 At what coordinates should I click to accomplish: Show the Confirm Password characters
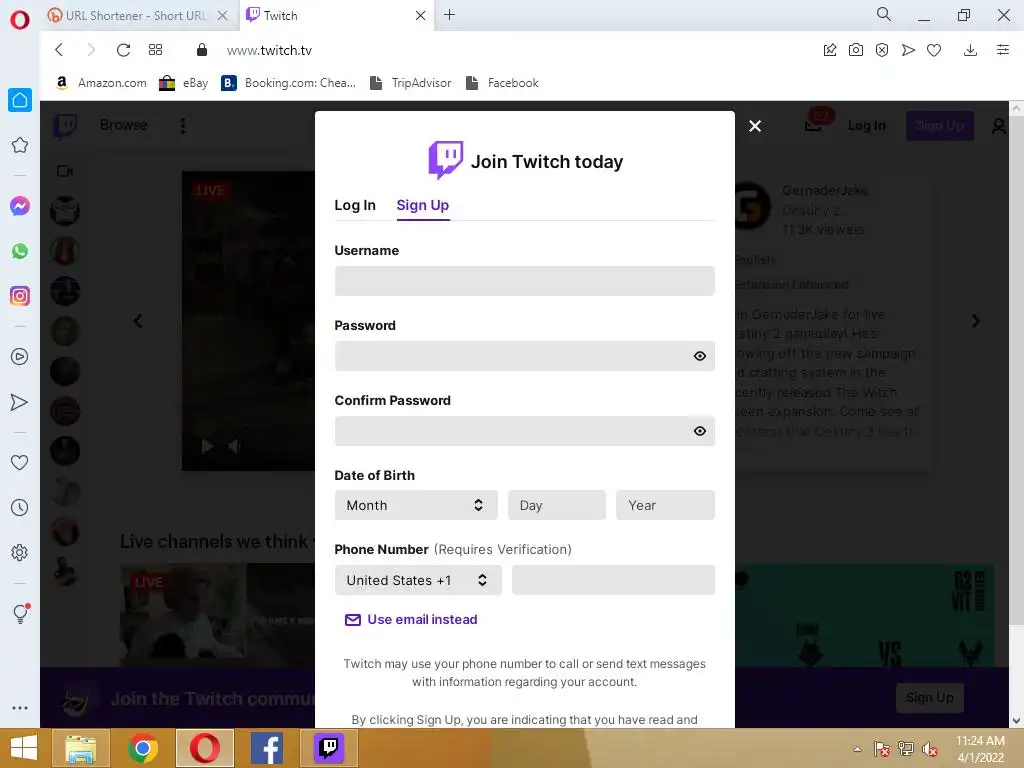(699, 431)
